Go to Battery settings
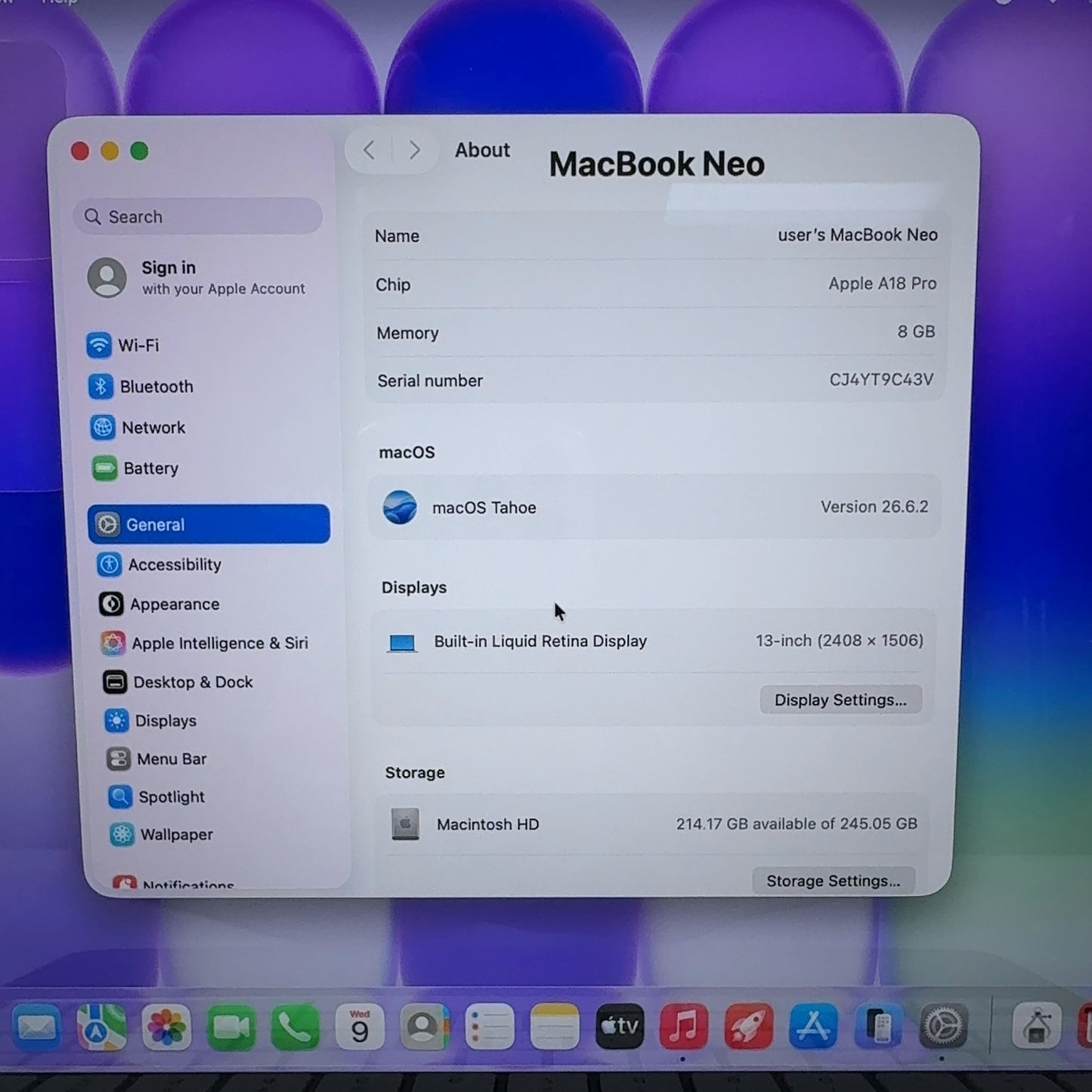 [x=135, y=469]
